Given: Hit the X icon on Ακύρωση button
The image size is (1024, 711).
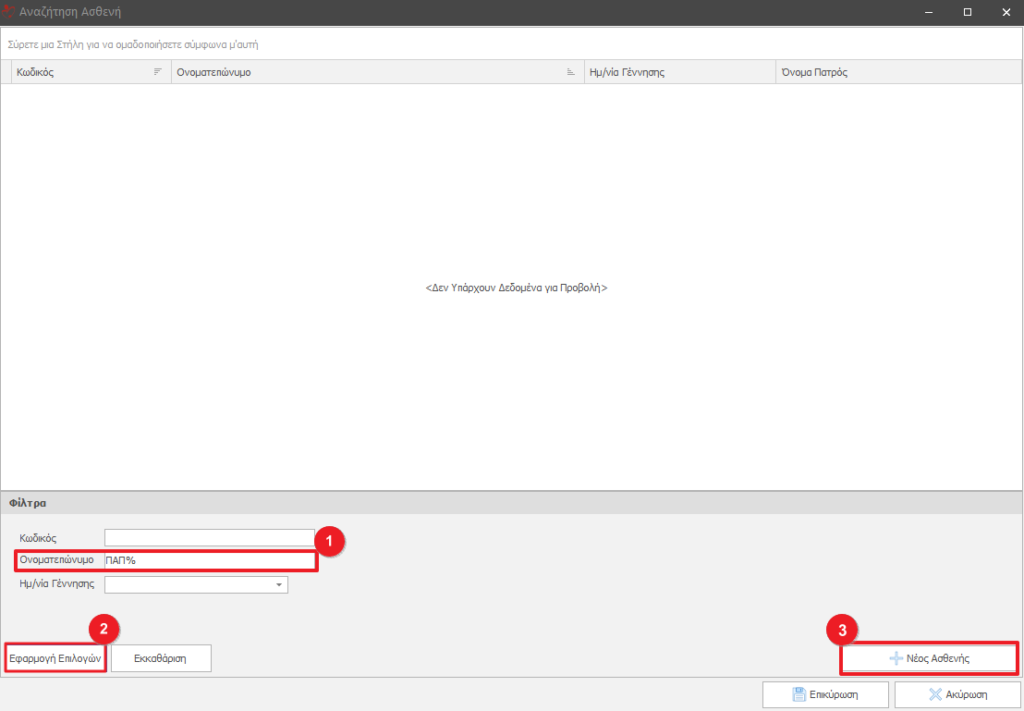Looking at the screenshot, I should tap(935, 694).
